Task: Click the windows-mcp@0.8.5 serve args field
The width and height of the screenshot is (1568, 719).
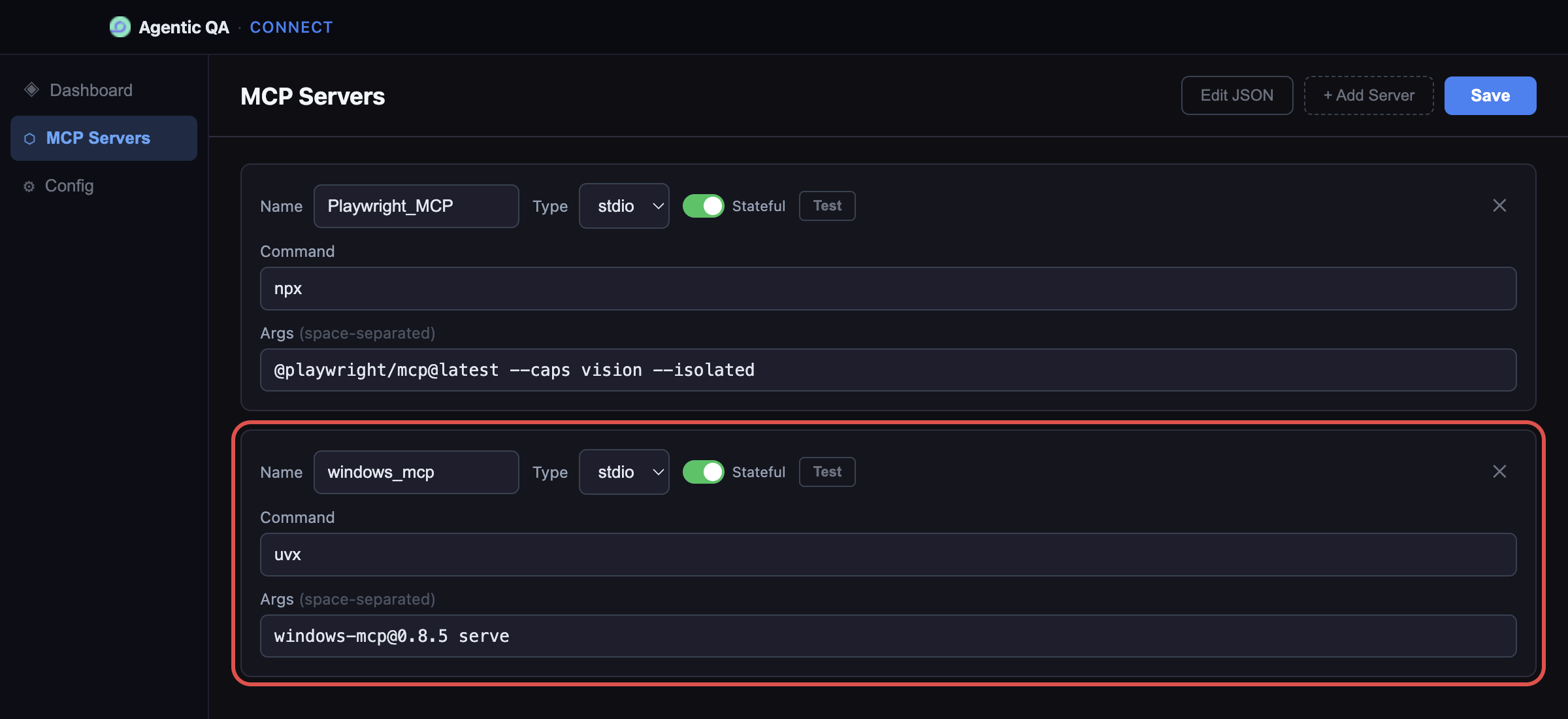Action: (888, 636)
